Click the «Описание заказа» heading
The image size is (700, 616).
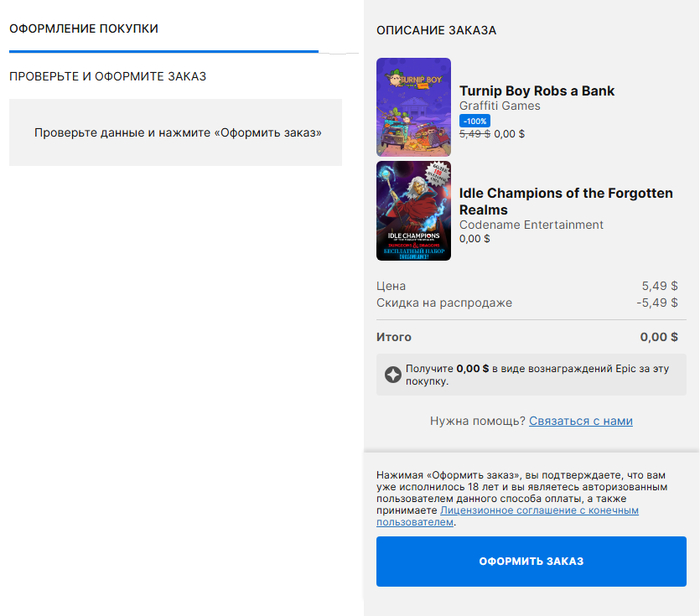(x=436, y=31)
